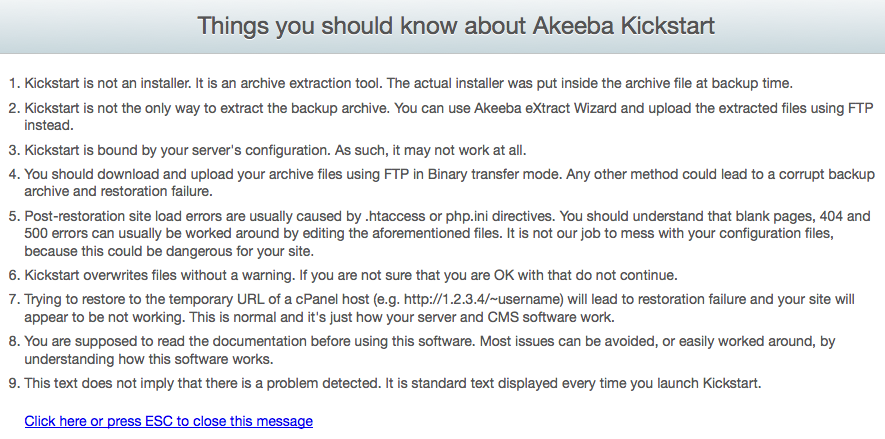Select item 1 about Kickstart not being an installer

(409, 84)
